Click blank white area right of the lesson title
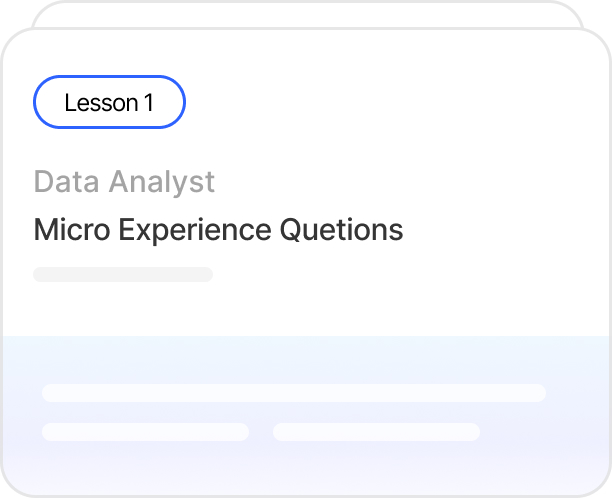 pyautogui.click(x=500, y=230)
